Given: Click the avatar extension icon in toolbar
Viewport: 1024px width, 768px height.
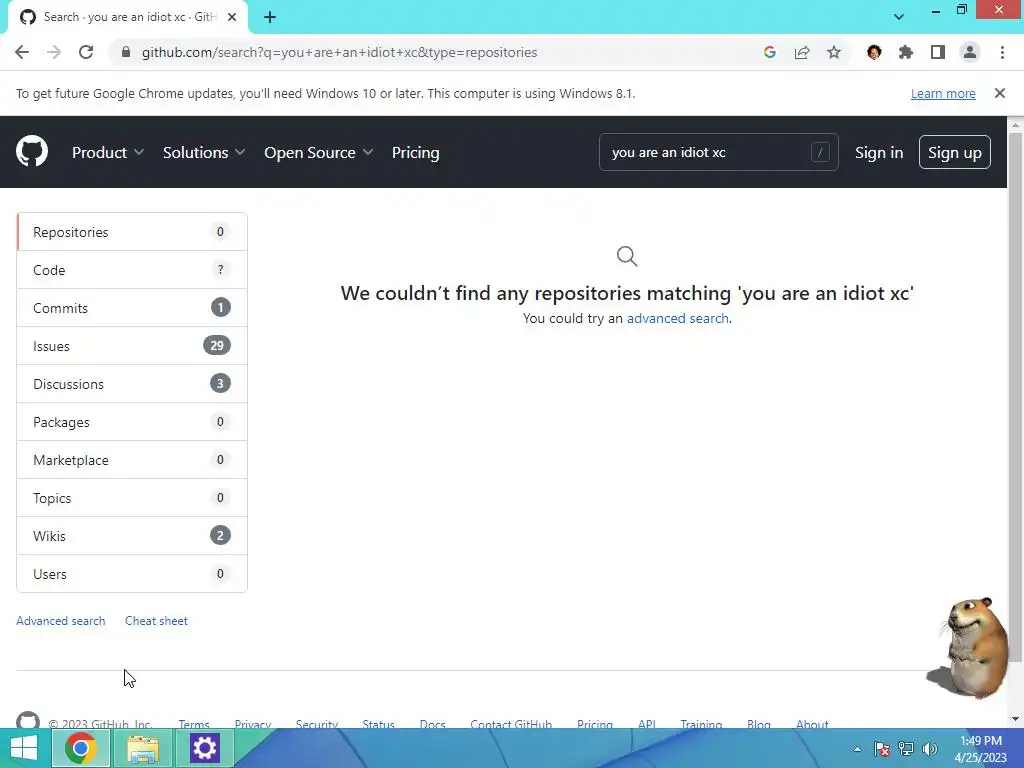Looking at the screenshot, I should point(874,52).
